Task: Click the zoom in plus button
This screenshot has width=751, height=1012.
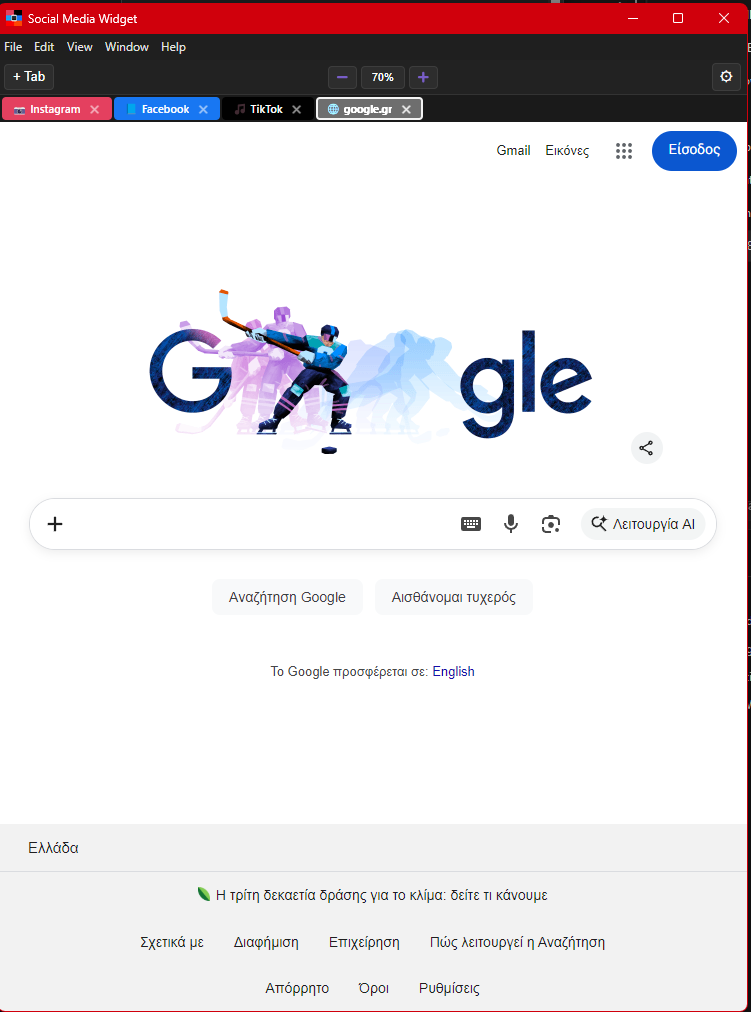Action: tap(423, 77)
